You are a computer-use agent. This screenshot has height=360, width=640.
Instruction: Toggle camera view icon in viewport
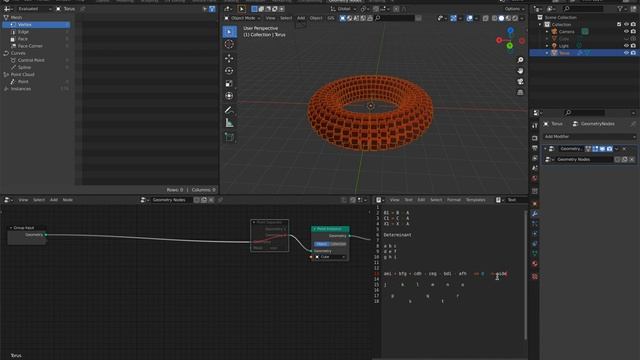pos(520,82)
